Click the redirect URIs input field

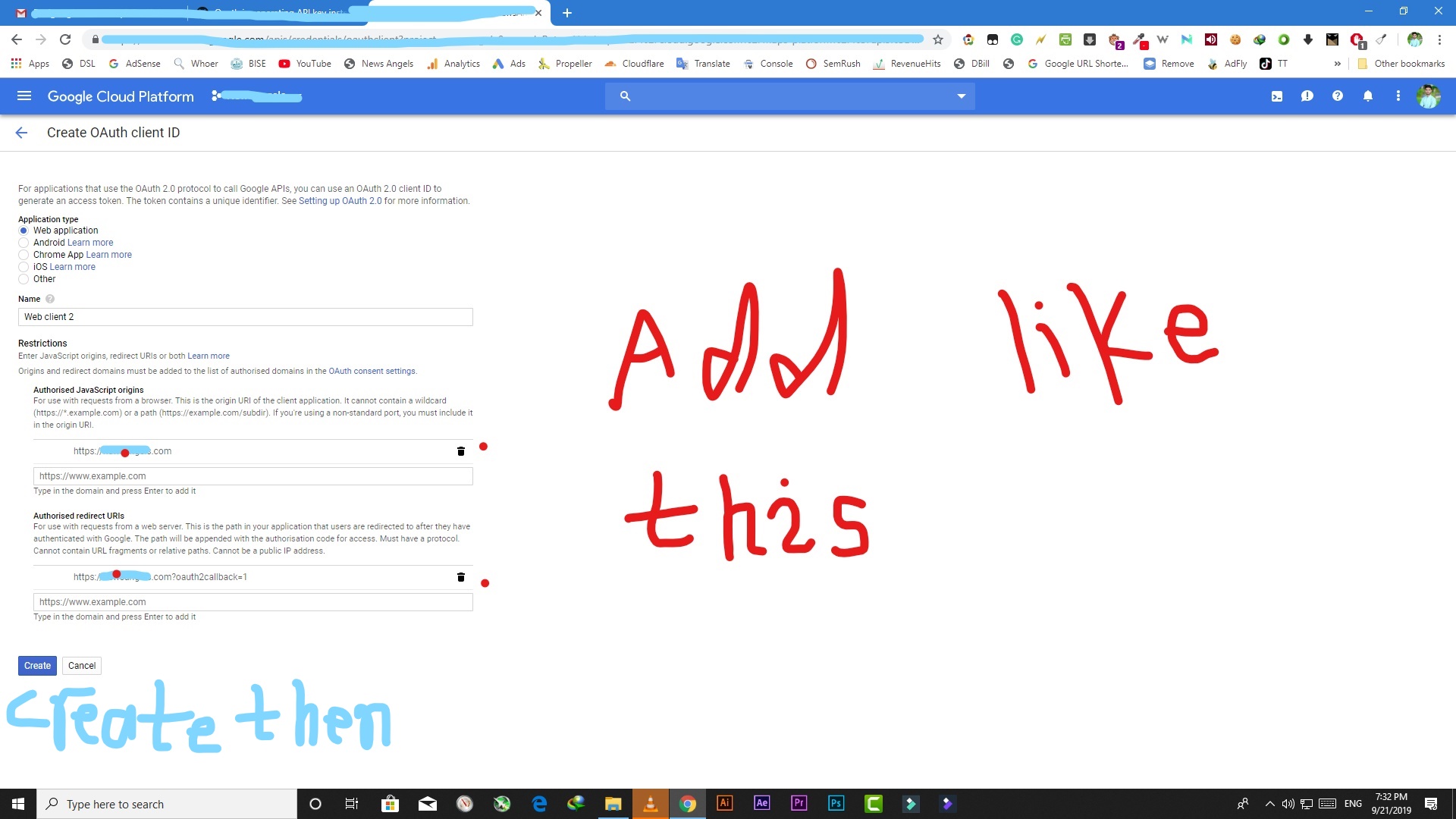253,602
